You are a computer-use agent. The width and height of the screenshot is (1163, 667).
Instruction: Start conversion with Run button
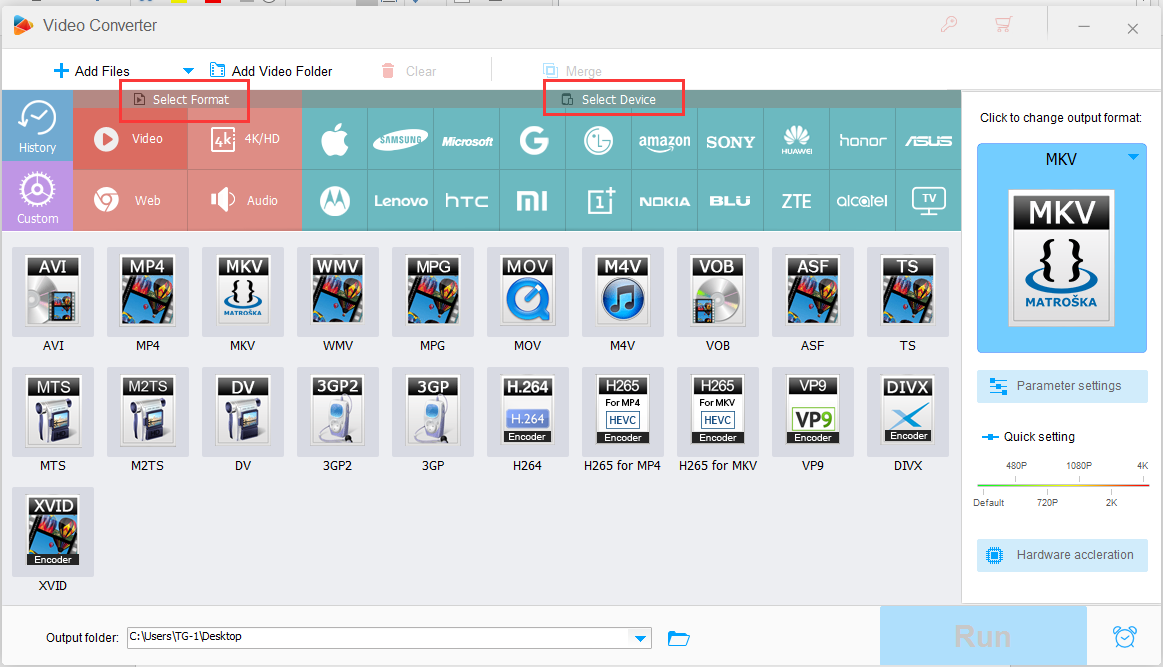point(983,636)
